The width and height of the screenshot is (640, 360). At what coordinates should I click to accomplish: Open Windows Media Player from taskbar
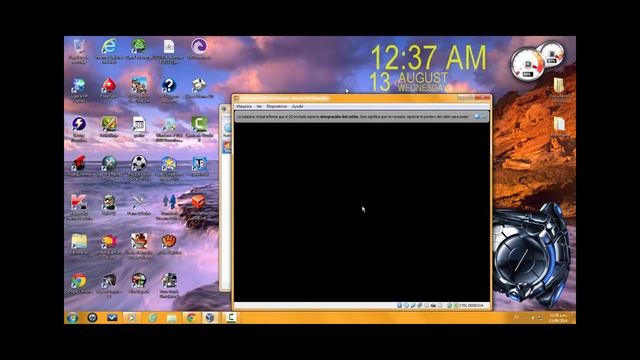point(131,318)
